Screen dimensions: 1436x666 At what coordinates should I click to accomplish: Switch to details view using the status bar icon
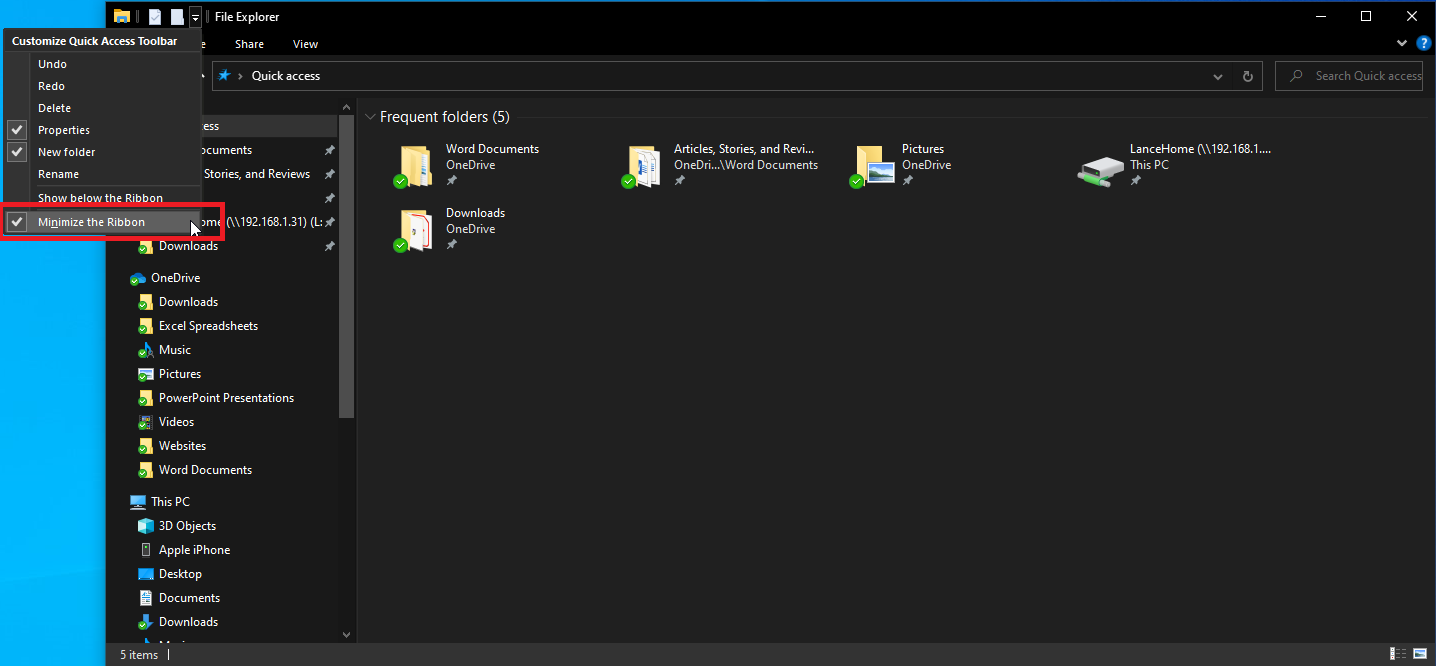click(1397, 654)
